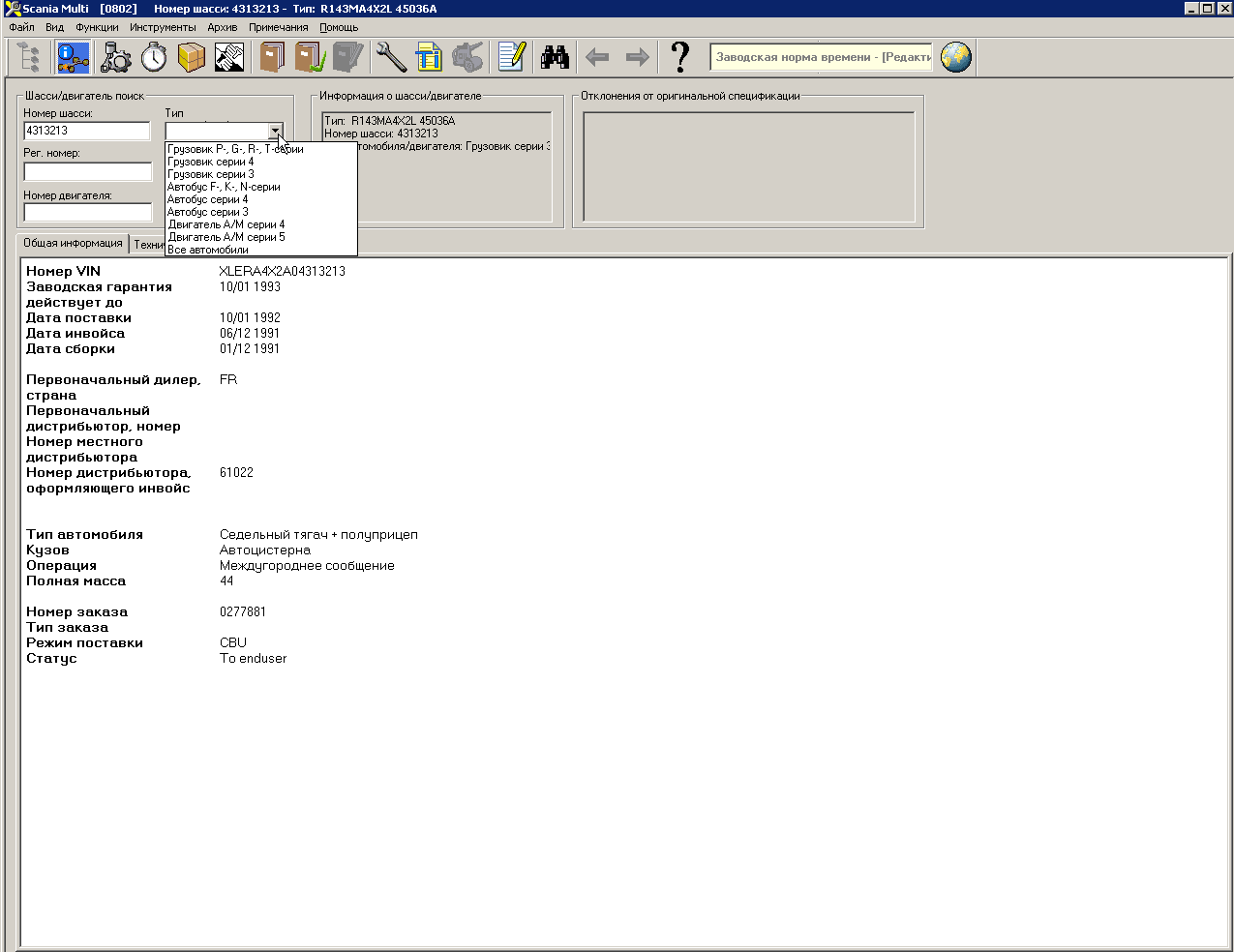Screen dimensions: 1234x952
Task: Open the brown books icon
Action: pos(272,58)
